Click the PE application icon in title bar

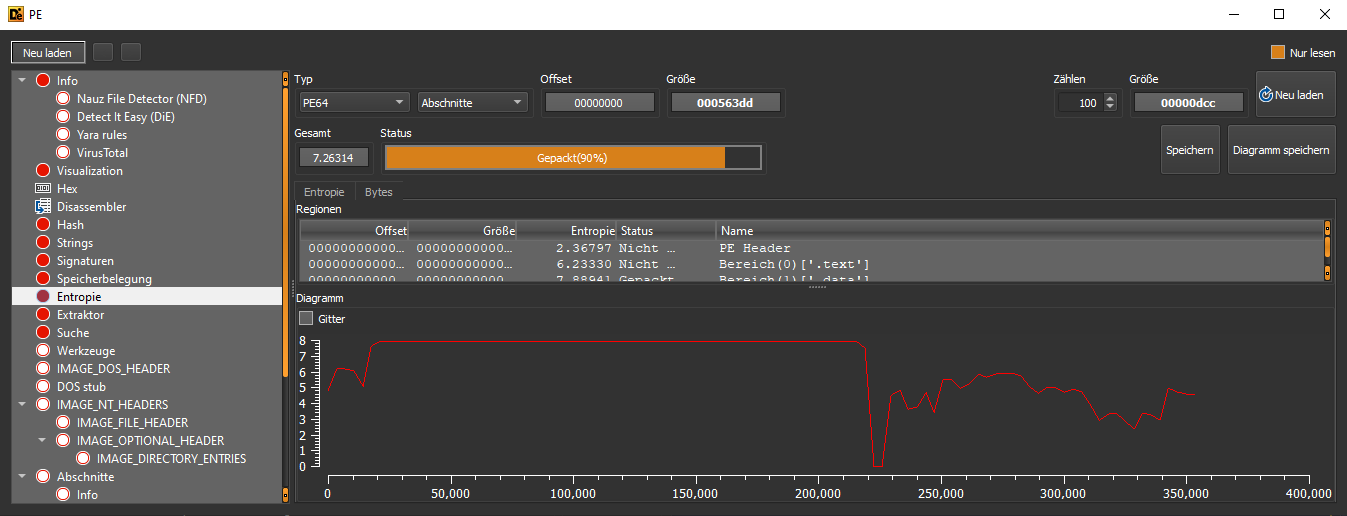(17, 14)
